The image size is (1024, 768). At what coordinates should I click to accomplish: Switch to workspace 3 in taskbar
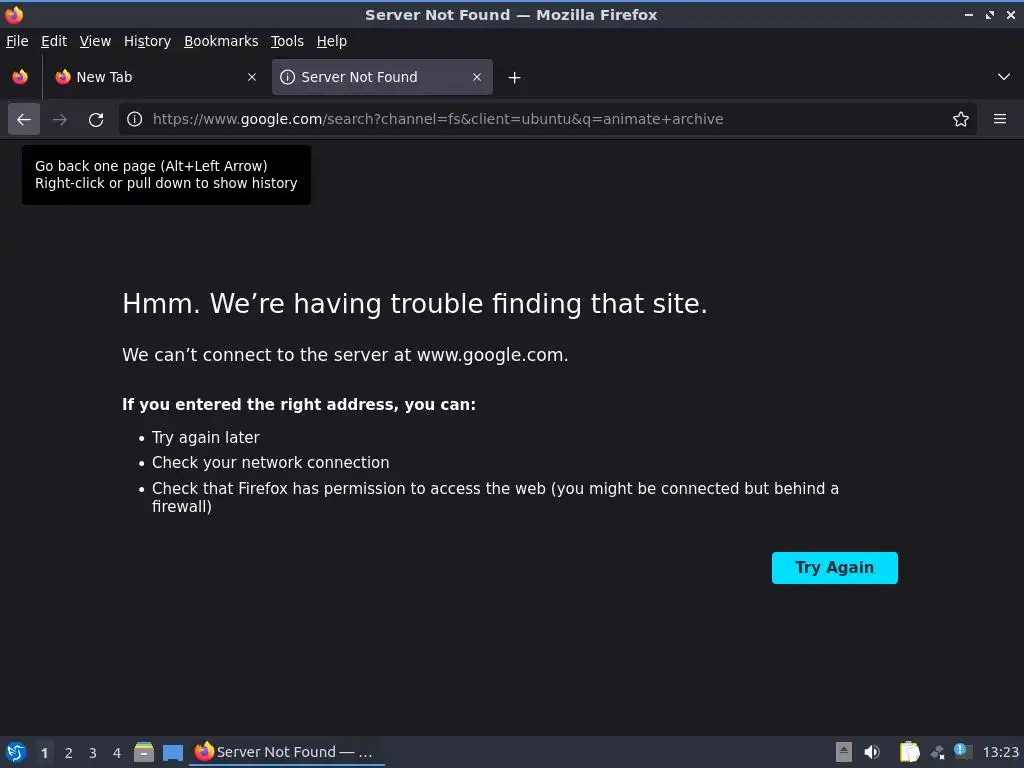93,753
